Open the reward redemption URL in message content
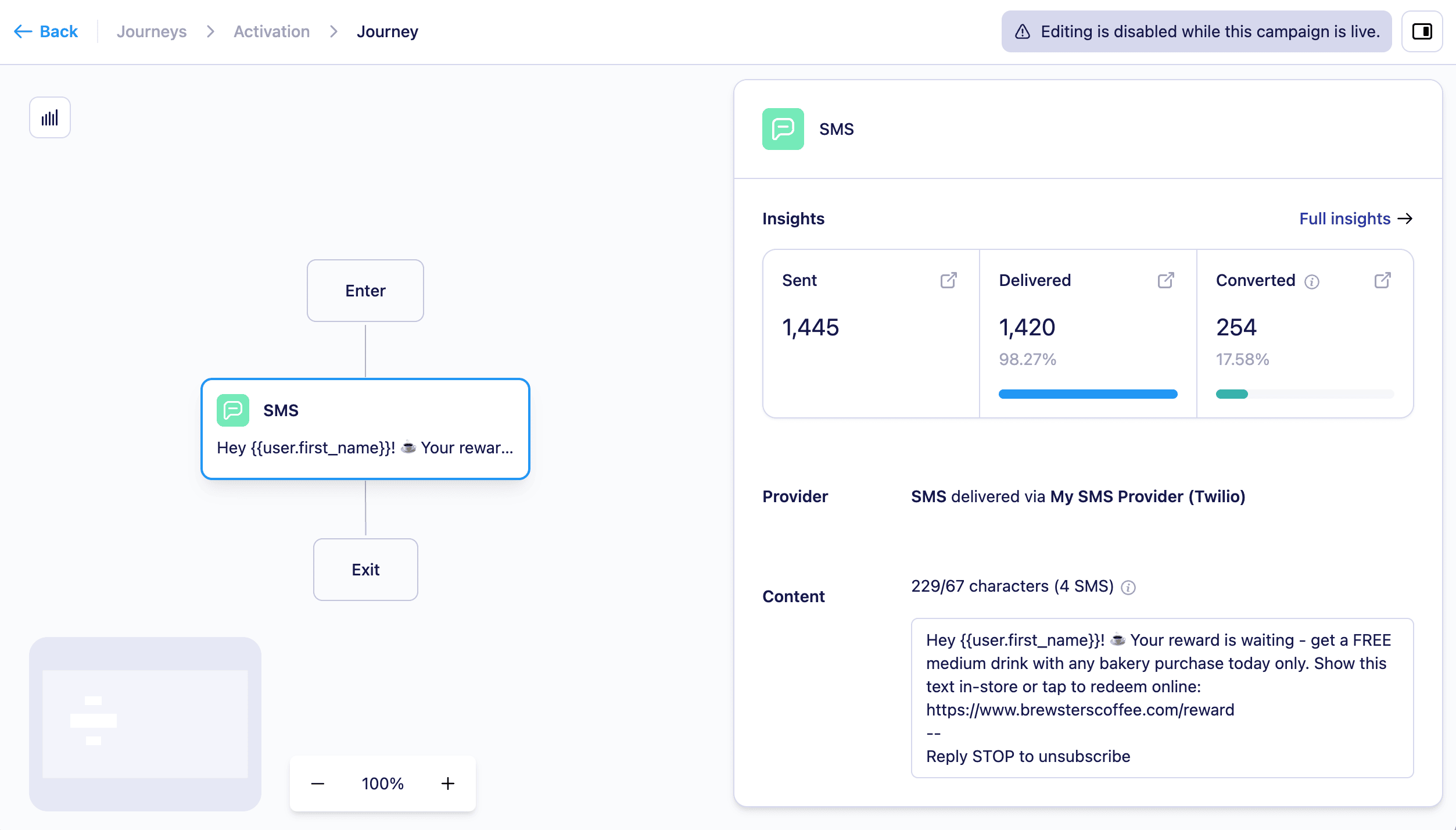The height and width of the screenshot is (830, 1456). point(1080,710)
